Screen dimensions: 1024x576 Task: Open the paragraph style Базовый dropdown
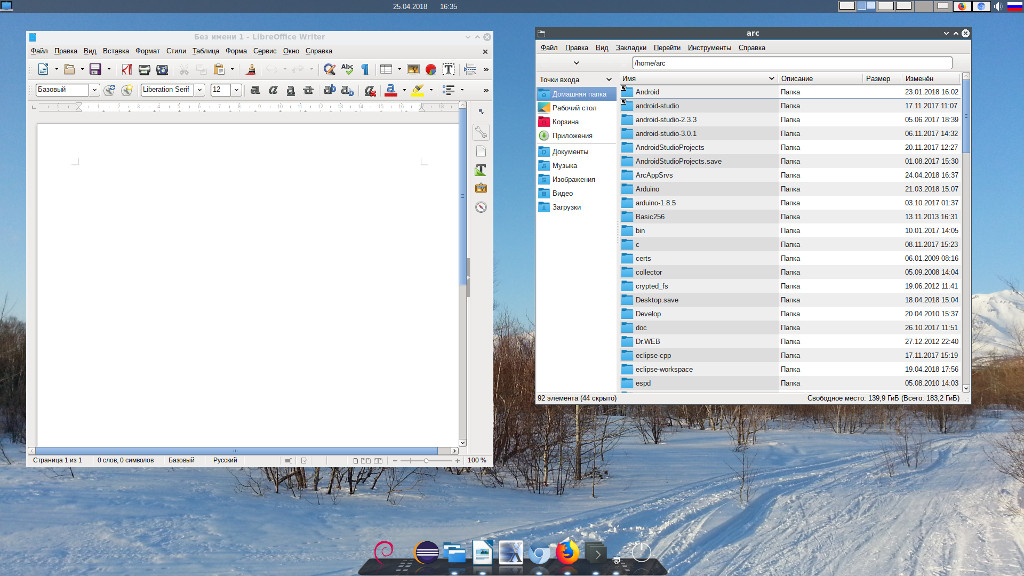coord(95,90)
